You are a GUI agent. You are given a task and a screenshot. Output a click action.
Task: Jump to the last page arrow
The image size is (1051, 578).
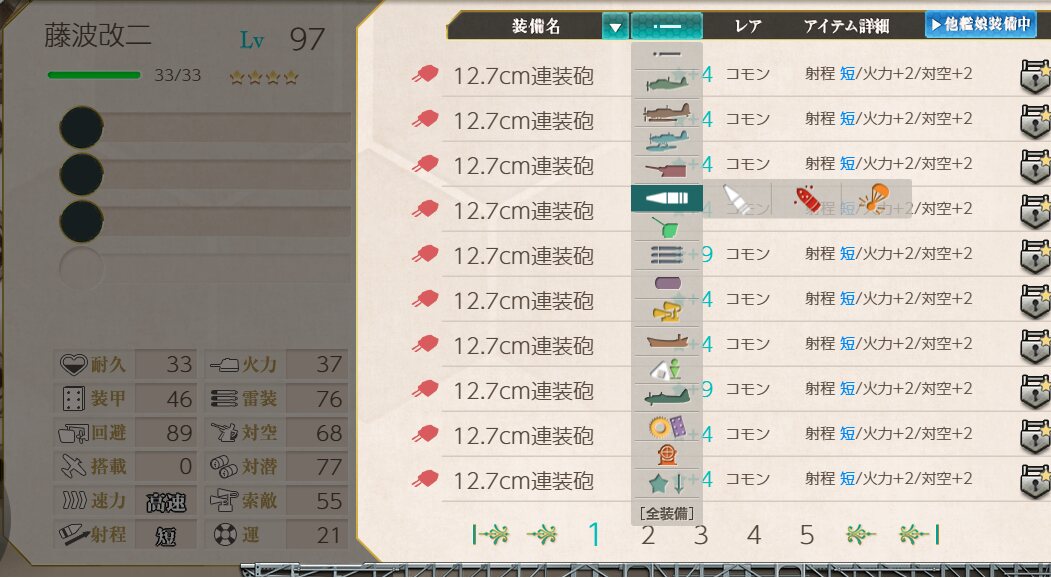pos(919,534)
